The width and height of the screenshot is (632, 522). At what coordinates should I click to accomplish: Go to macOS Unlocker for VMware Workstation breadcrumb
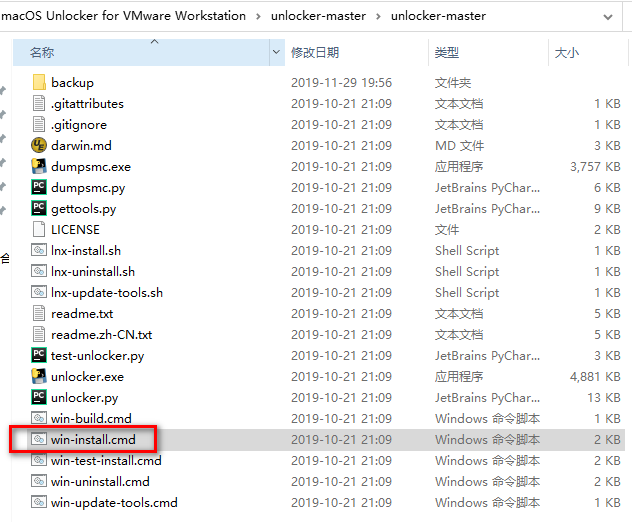tap(123, 16)
